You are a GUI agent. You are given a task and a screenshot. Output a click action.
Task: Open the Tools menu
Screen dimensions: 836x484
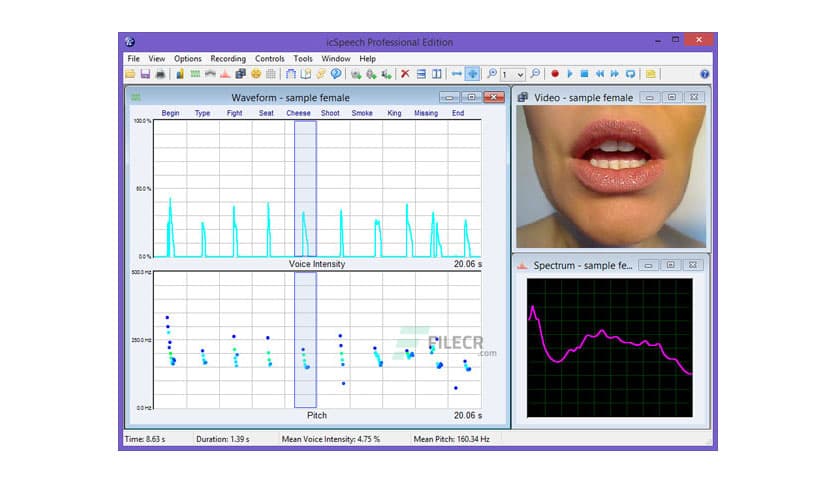[x=303, y=59]
